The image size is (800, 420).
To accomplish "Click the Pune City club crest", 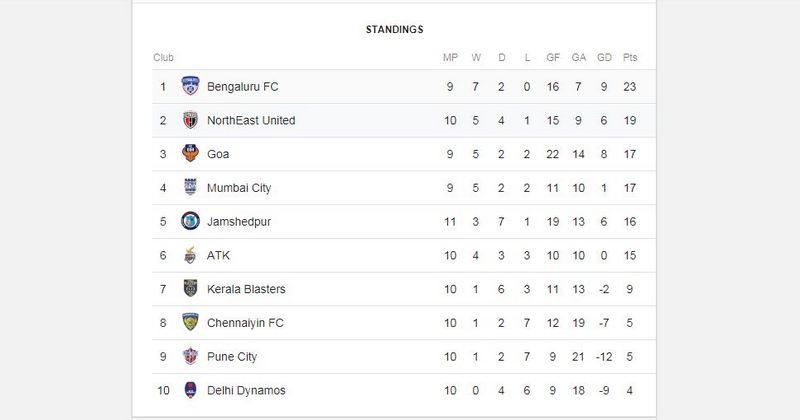I will pyautogui.click(x=190, y=356).
